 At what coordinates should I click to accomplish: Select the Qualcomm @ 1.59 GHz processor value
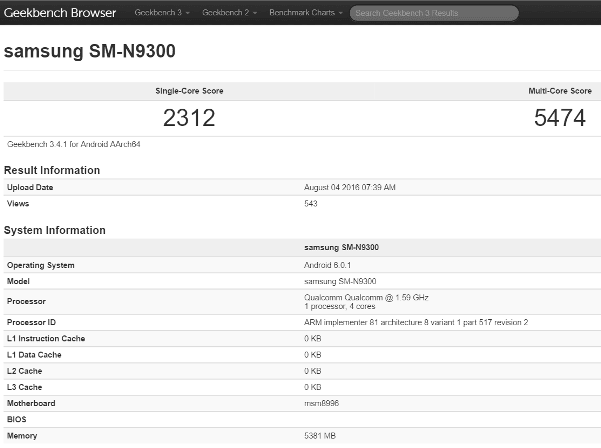[x=366, y=297]
